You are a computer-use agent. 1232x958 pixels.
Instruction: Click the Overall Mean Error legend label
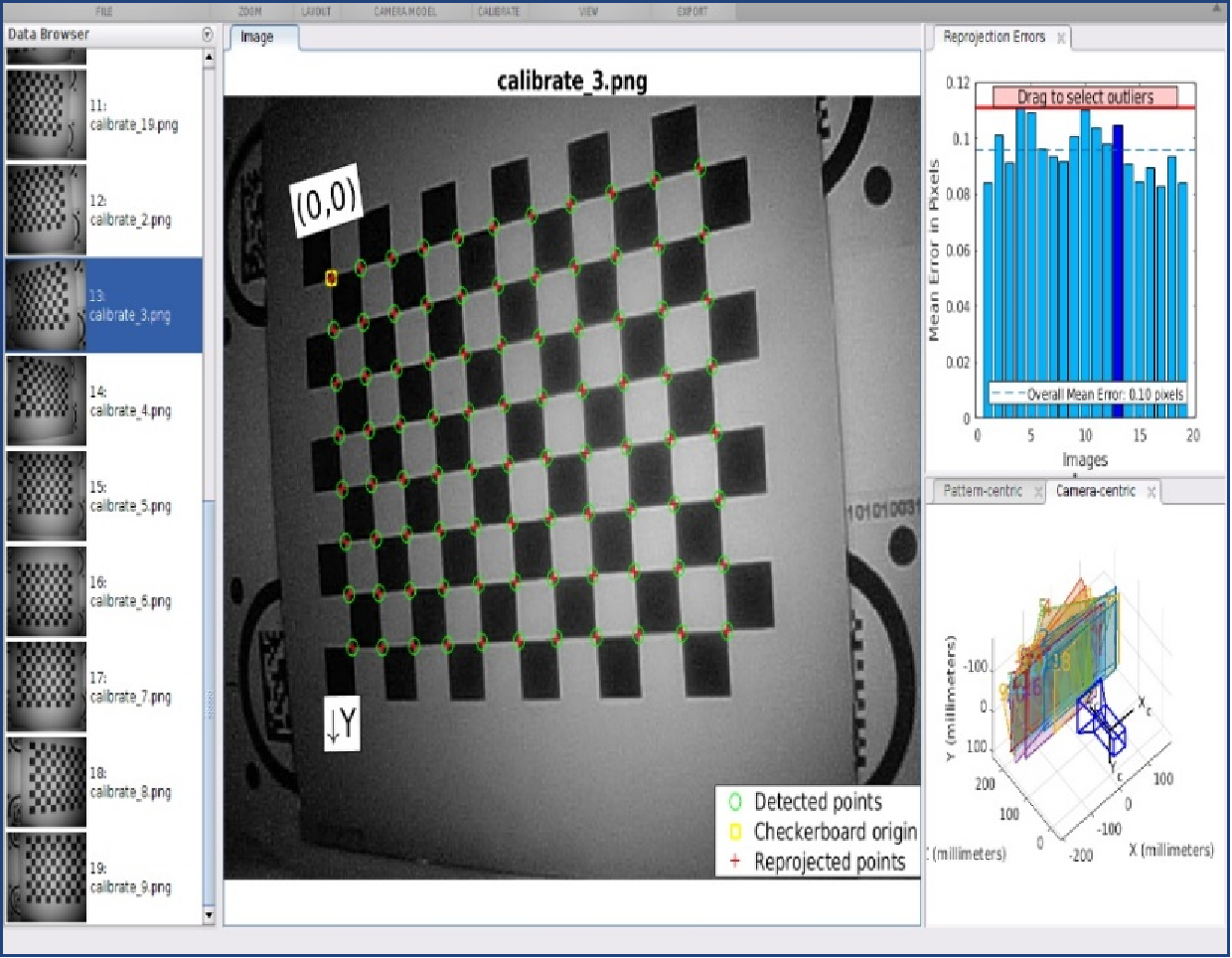(x=1105, y=395)
